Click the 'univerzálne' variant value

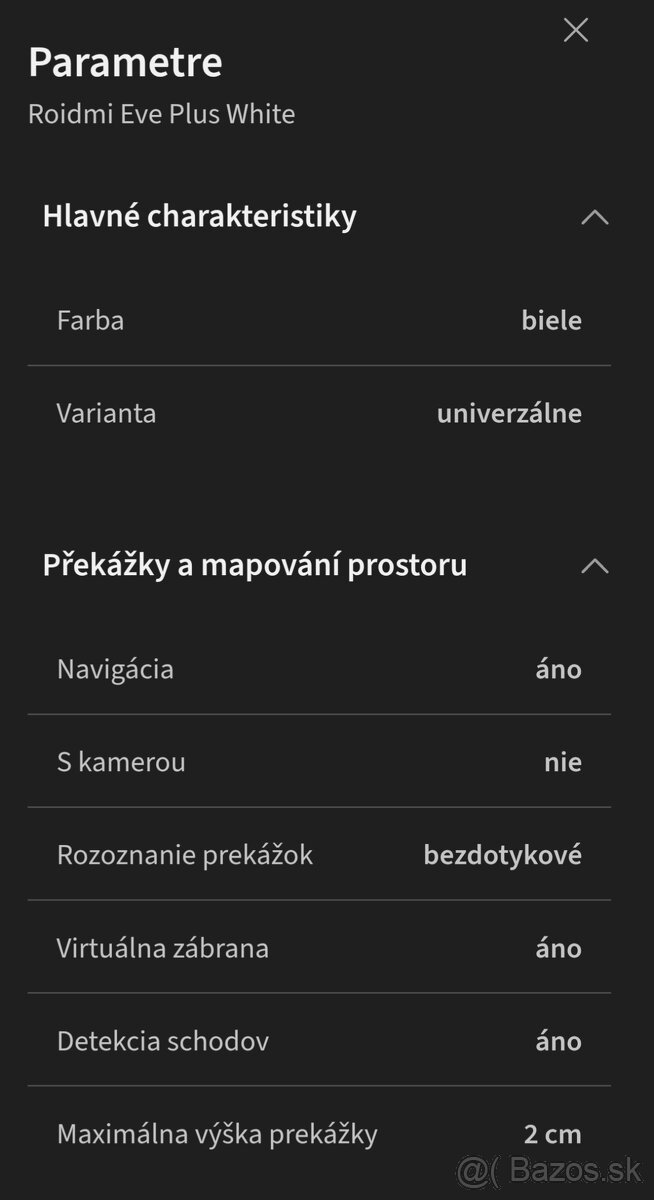pyautogui.click(x=509, y=413)
